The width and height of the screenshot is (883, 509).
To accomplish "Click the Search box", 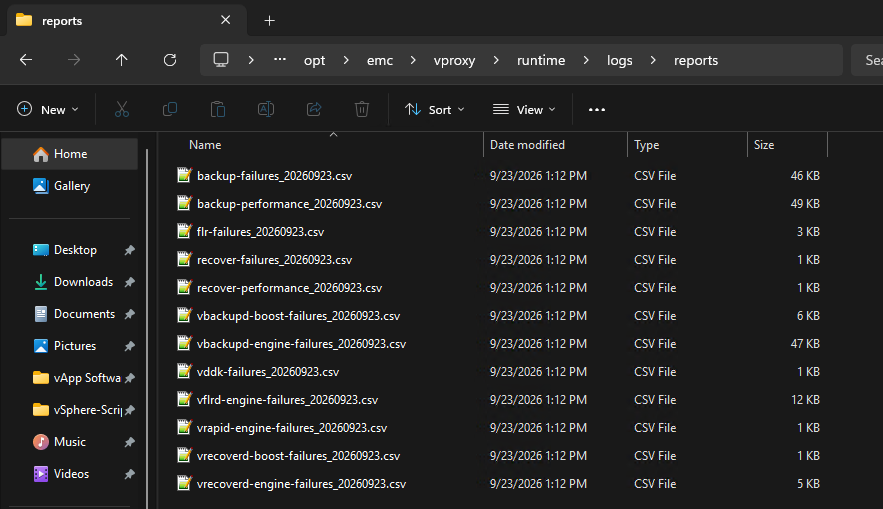I will tap(867, 60).
